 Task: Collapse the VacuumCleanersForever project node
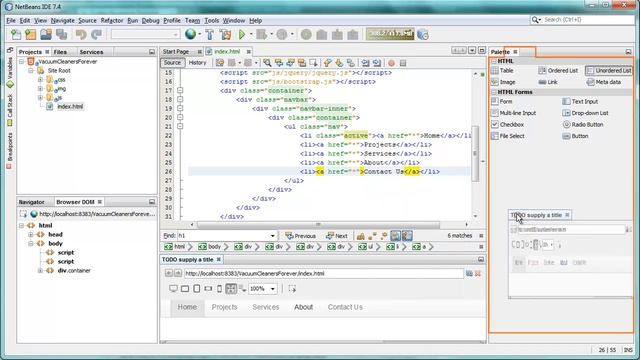(22, 62)
